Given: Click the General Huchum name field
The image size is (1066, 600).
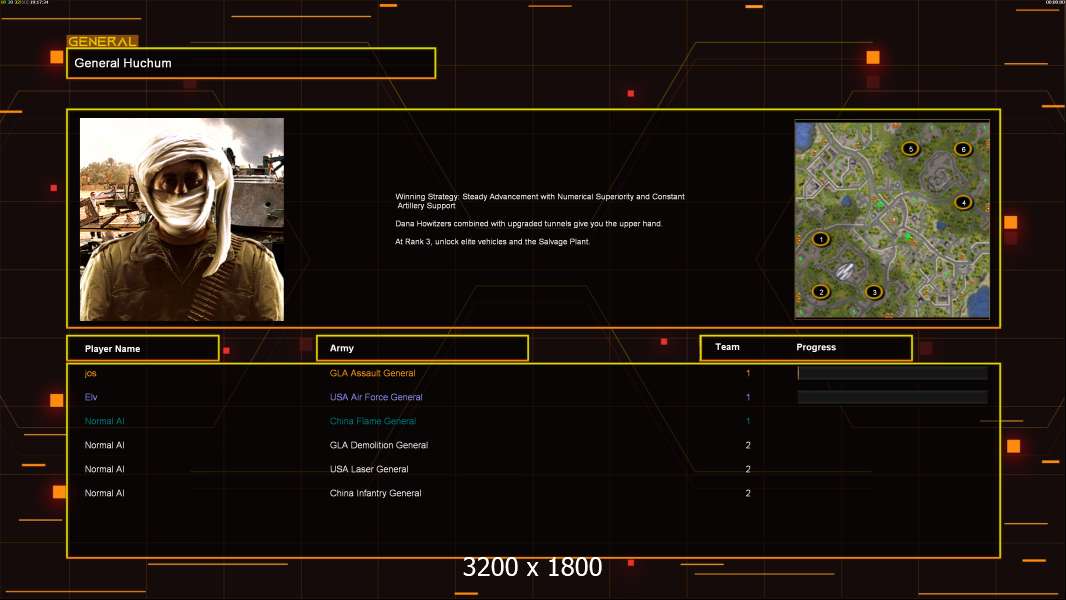Looking at the screenshot, I should click(x=251, y=63).
